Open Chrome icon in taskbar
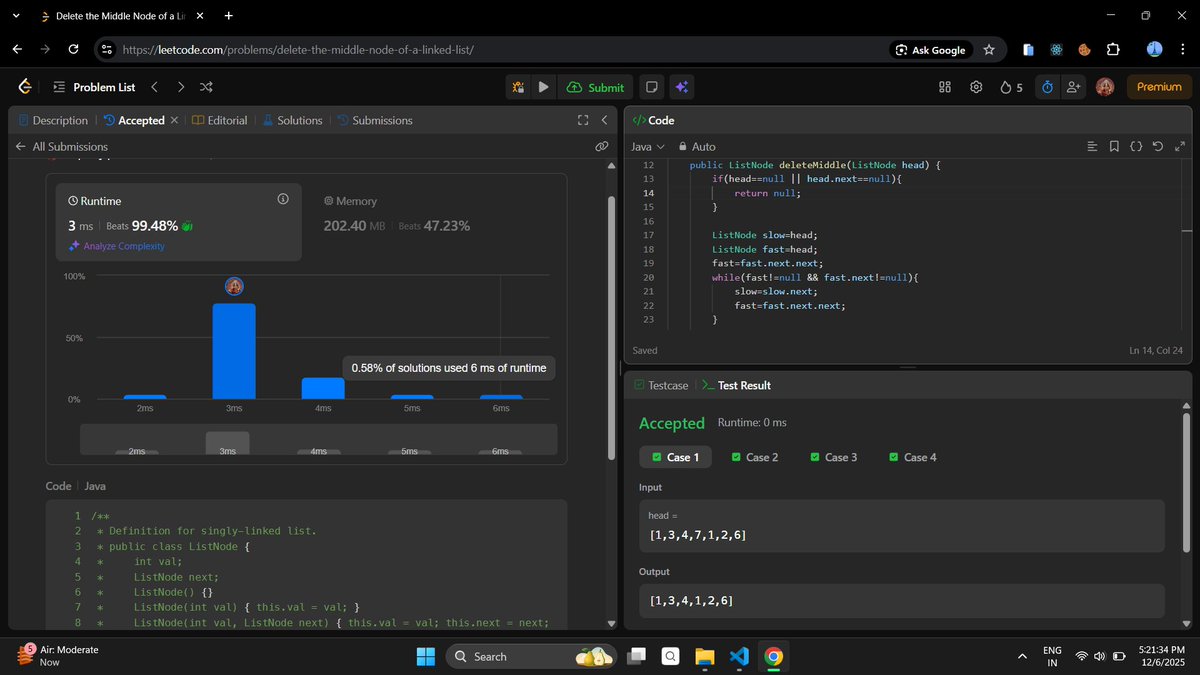 pos(773,657)
